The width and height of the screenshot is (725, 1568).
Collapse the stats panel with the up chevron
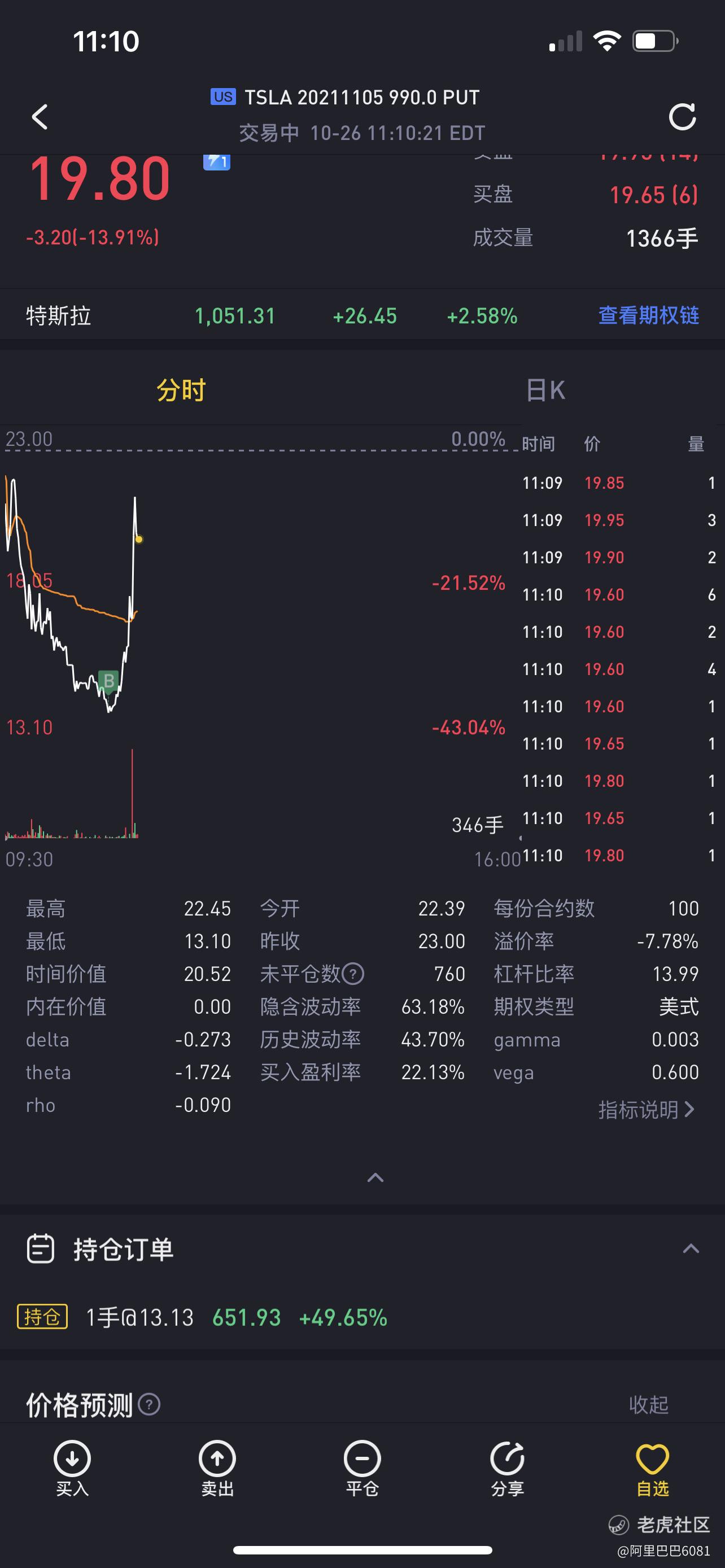click(x=375, y=1177)
